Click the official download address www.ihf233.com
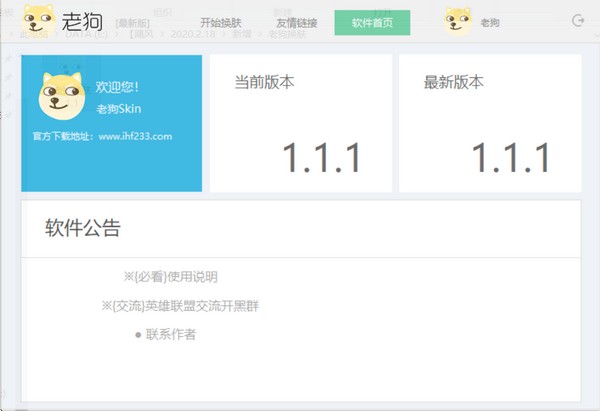Viewport: 600px width, 411px height. tap(135, 136)
